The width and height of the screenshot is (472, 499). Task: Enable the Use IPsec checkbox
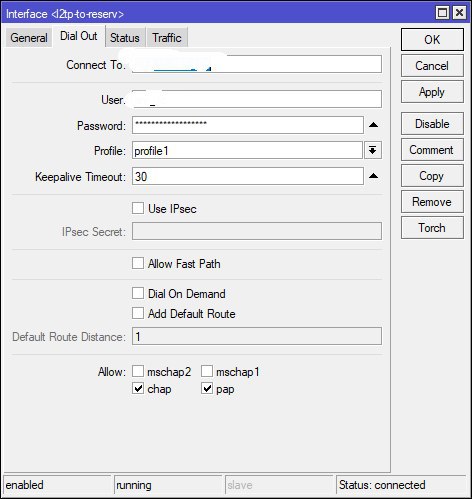pyautogui.click(x=138, y=208)
